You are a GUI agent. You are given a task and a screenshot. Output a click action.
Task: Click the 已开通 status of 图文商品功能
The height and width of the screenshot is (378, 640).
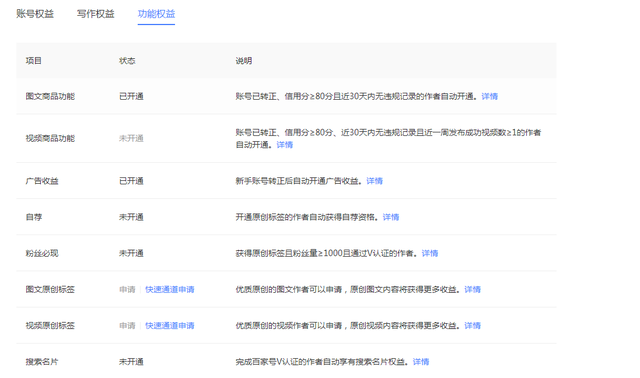click(x=131, y=96)
